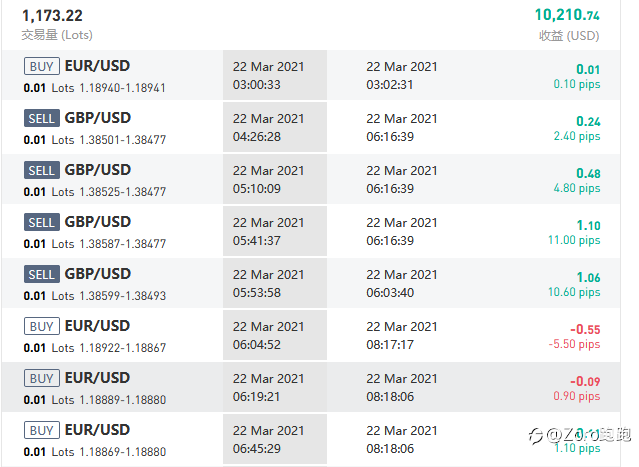Screen dimensions: 639x467
Task: Click the total profit 10,210.74 figure
Action: pyautogui.click(x=567, y=15)
